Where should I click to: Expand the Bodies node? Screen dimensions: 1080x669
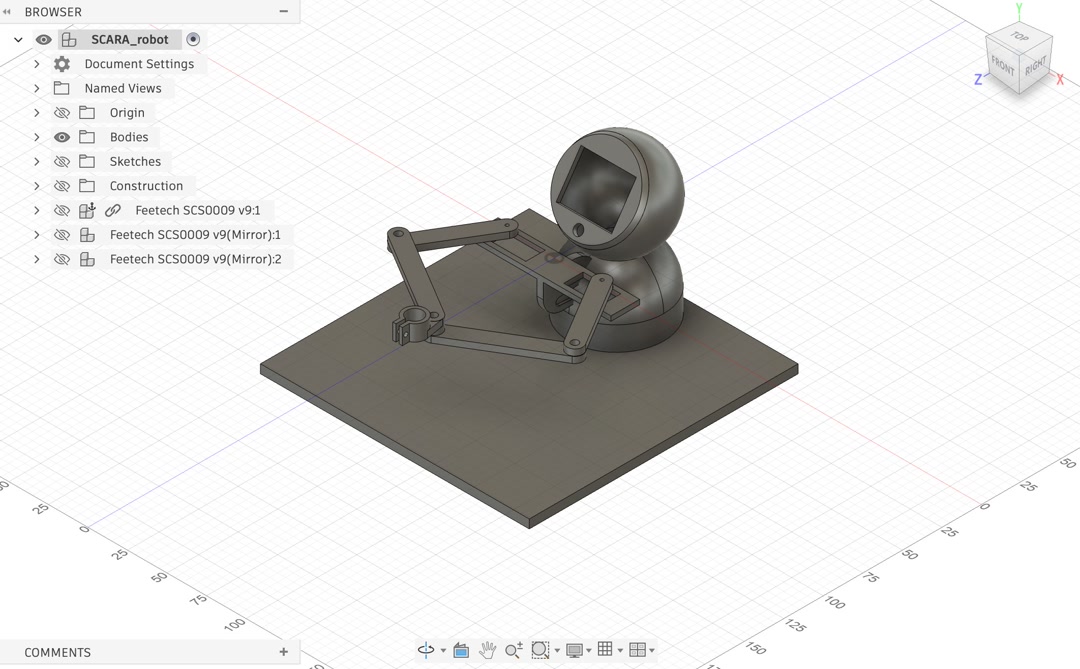coord(37,137)
